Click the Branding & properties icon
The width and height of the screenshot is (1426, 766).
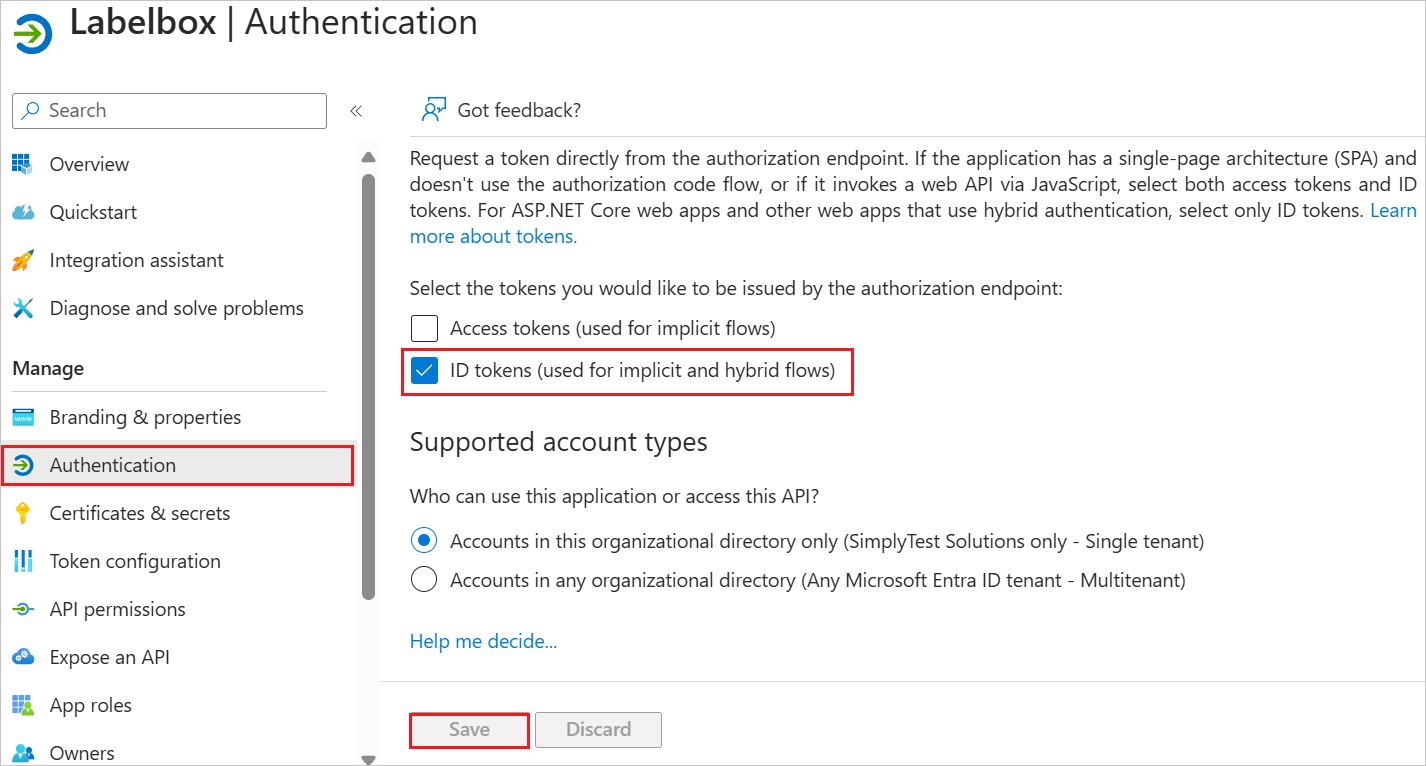(x=23, y=417)
